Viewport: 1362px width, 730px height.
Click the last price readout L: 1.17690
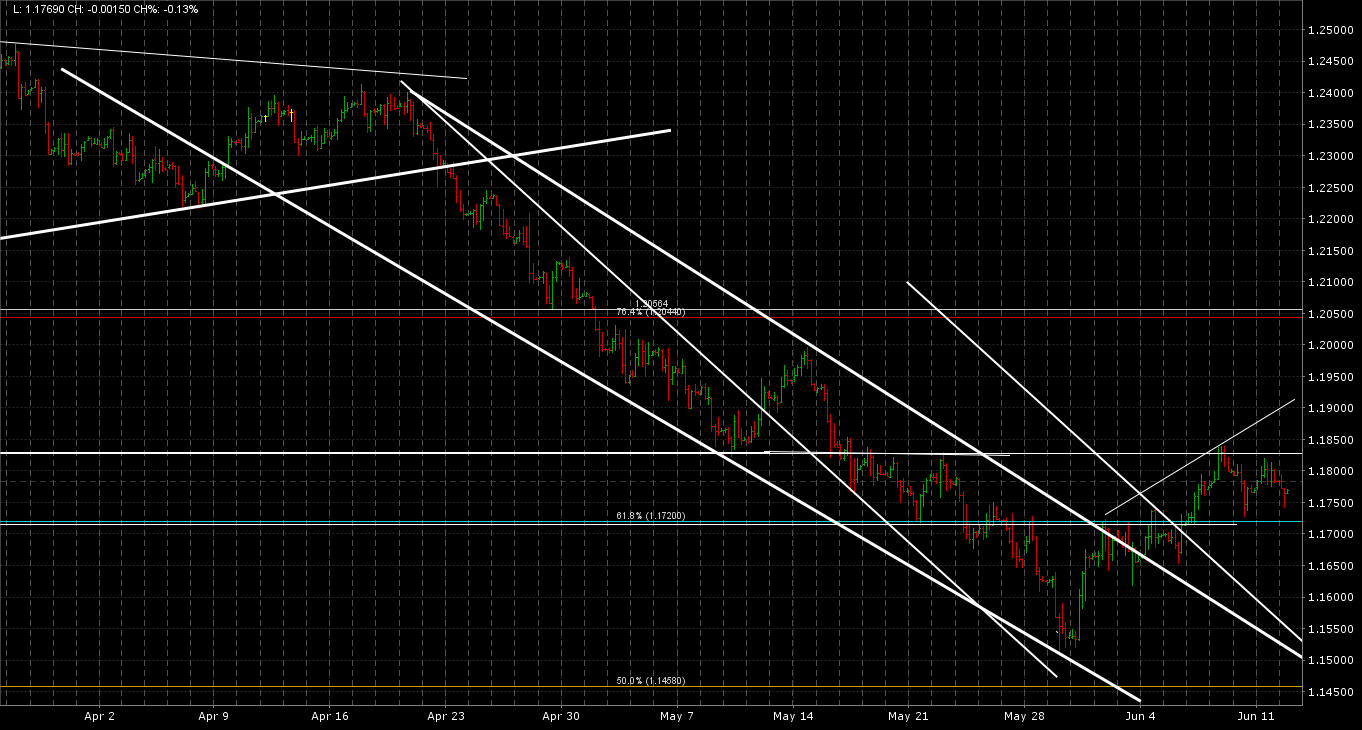coord(41,9)
